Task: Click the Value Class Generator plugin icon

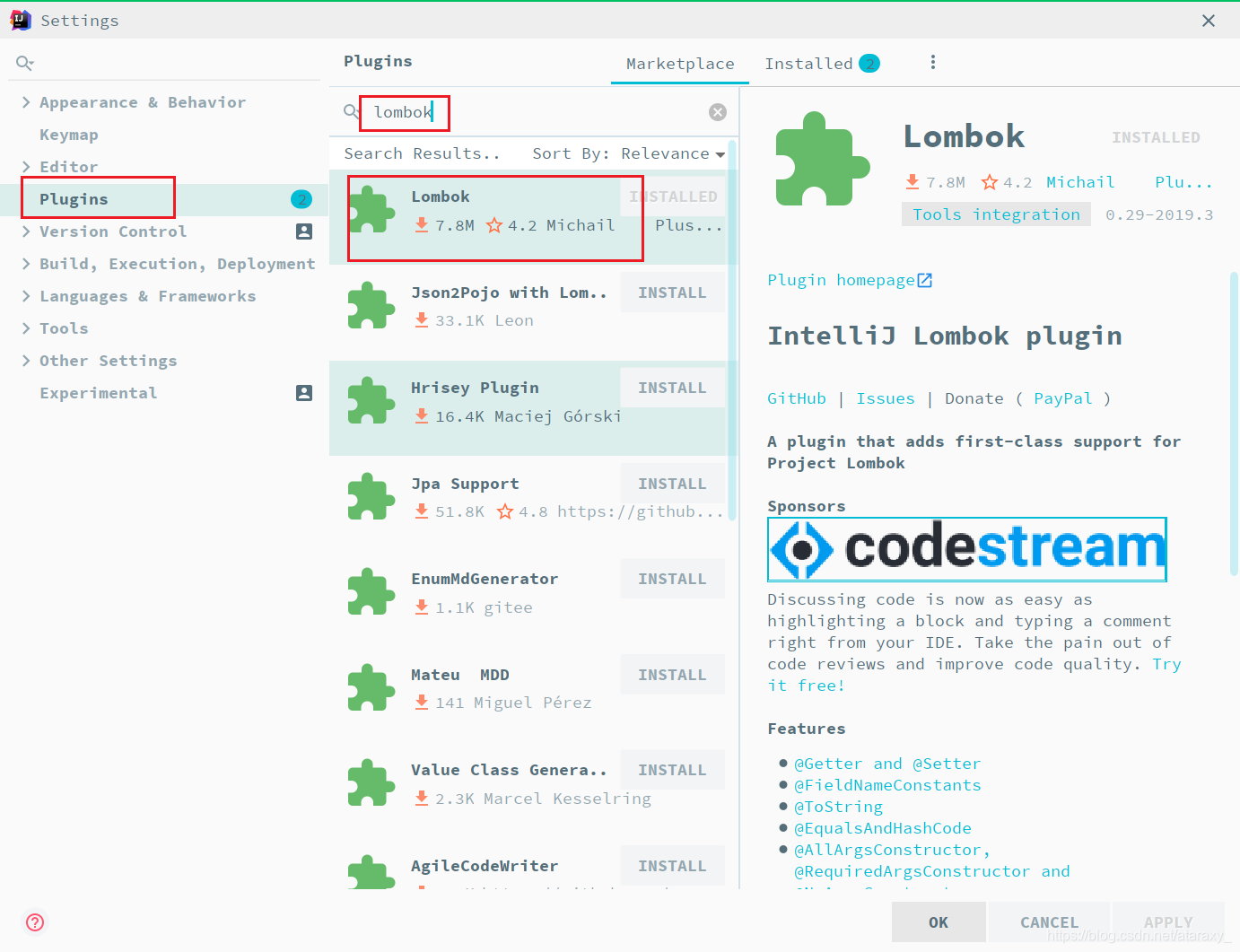Action: click(x=371, y=782)
